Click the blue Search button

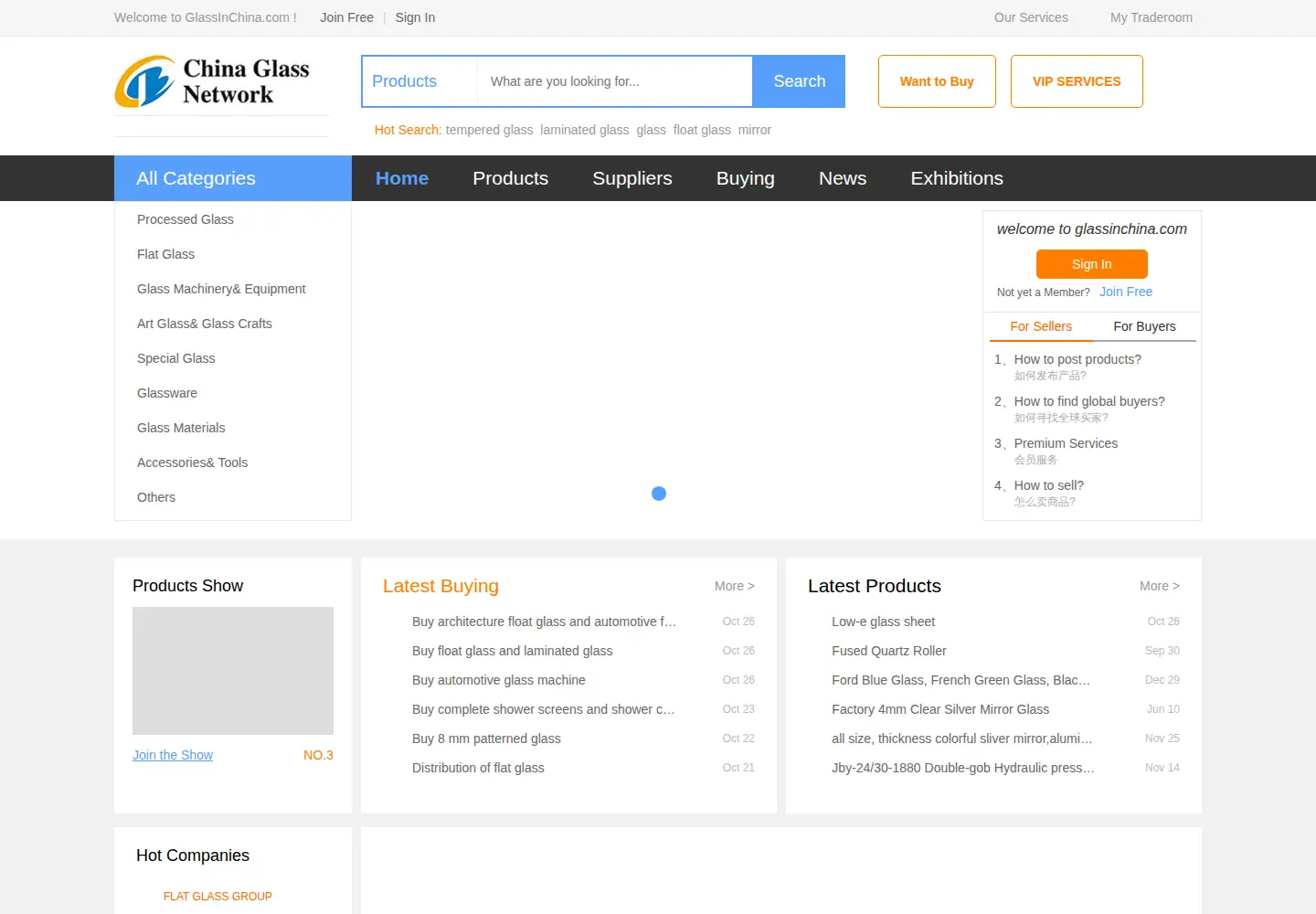click(799, 81)
